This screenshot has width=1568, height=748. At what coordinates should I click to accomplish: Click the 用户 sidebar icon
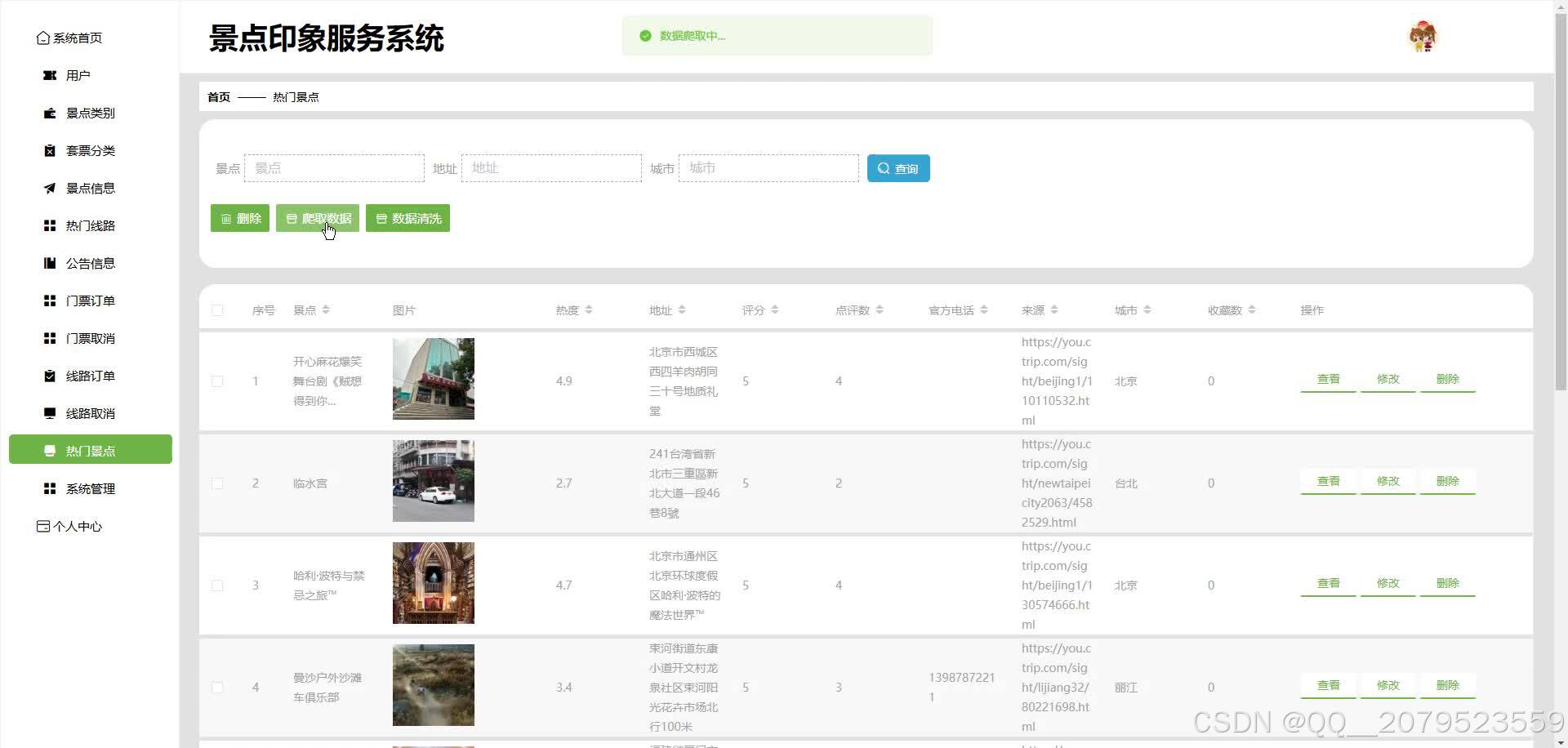(50, 76)
